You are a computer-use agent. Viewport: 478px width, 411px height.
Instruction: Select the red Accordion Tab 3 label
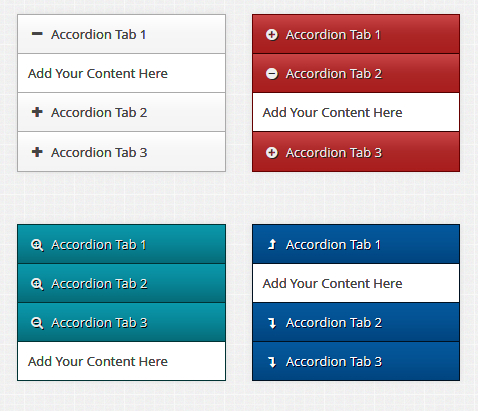[334, 152]
